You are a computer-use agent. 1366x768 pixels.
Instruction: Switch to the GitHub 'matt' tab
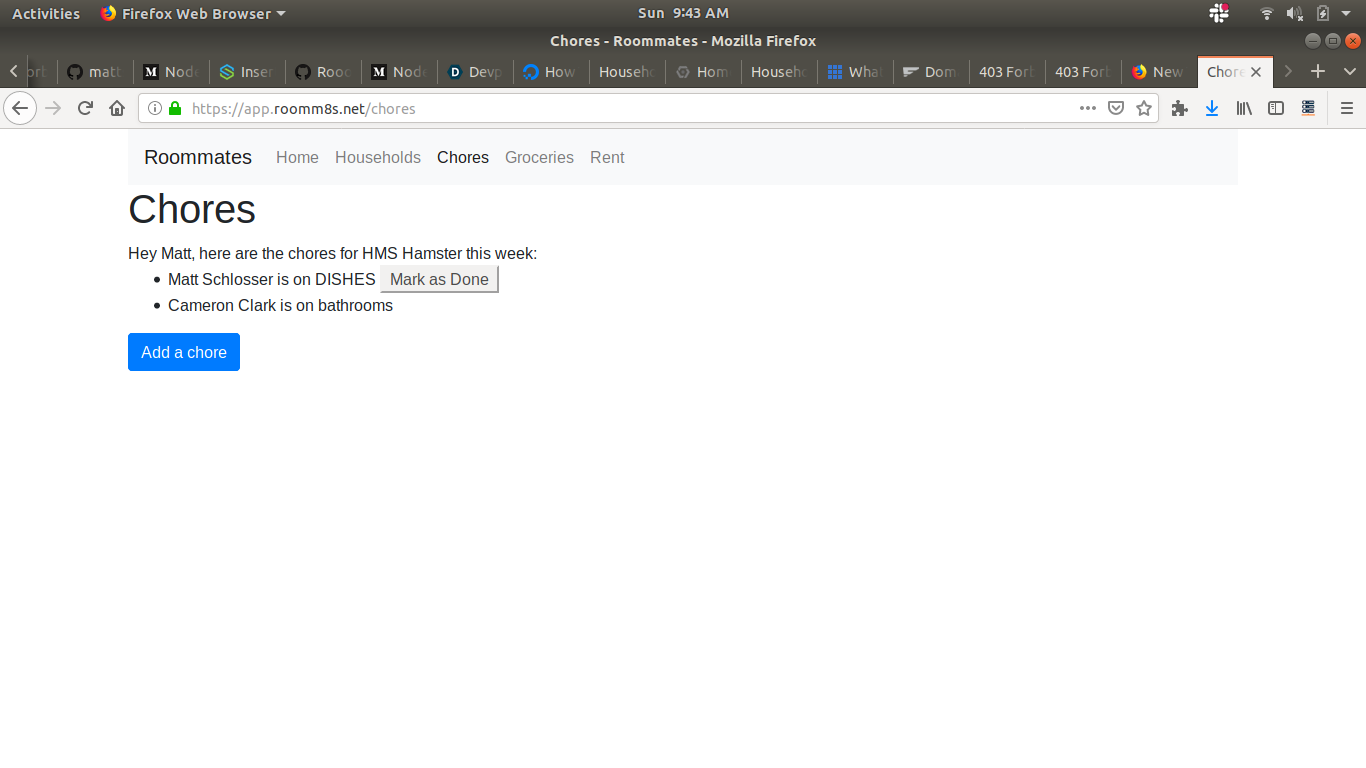point(95,72)
